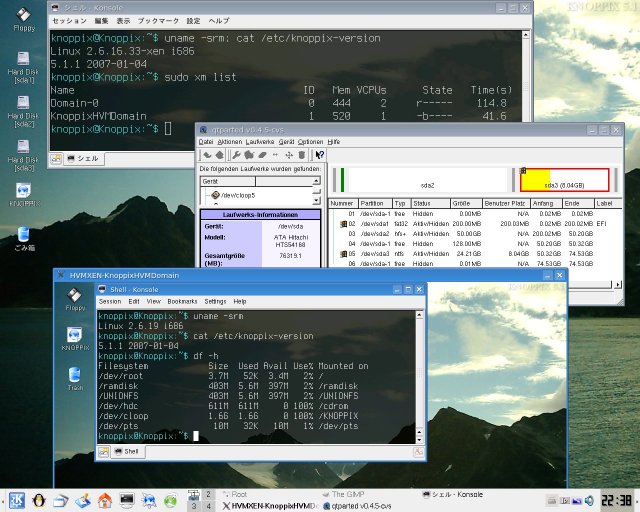Open the Hard Disk [sda1] desktop icon
640x512 pixels.
(x=23, y=67)
